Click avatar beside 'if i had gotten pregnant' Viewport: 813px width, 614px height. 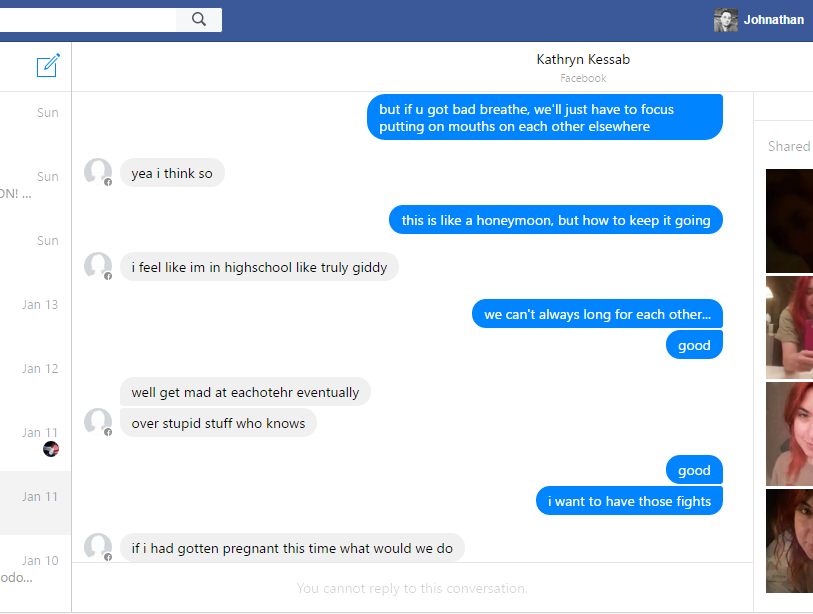[98, 547]
